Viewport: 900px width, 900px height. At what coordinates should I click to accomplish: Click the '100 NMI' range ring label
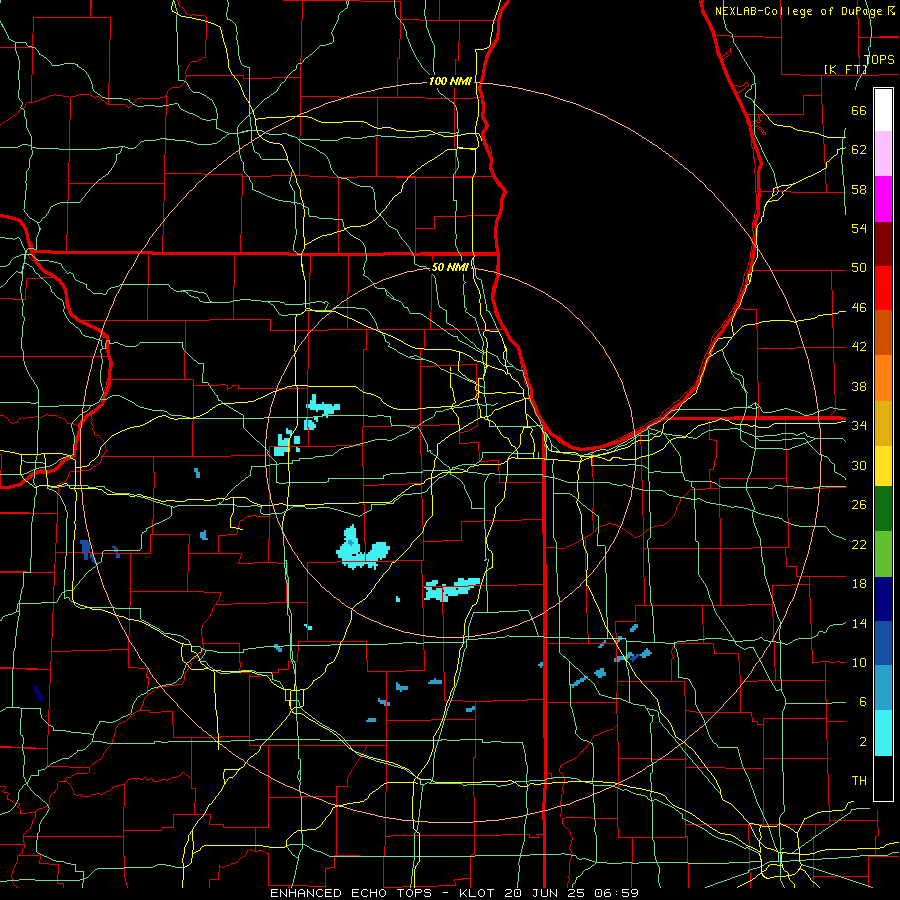coord(450,82)
